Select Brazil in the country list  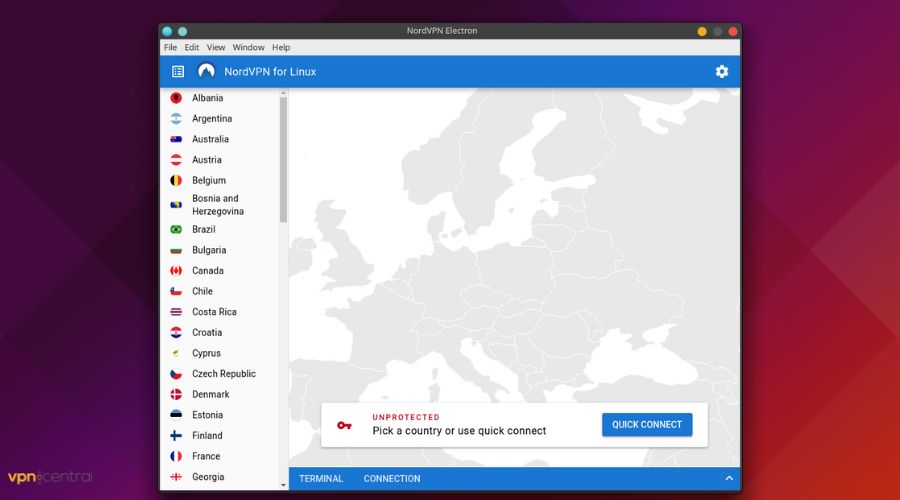coord(204,230)
